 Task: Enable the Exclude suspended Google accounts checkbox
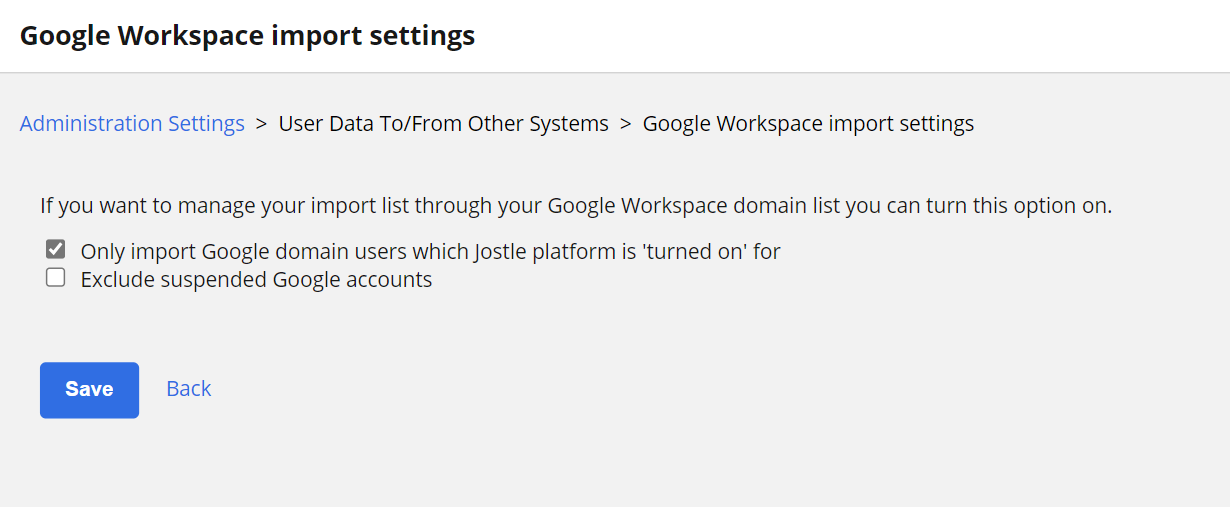pos(56,278)
